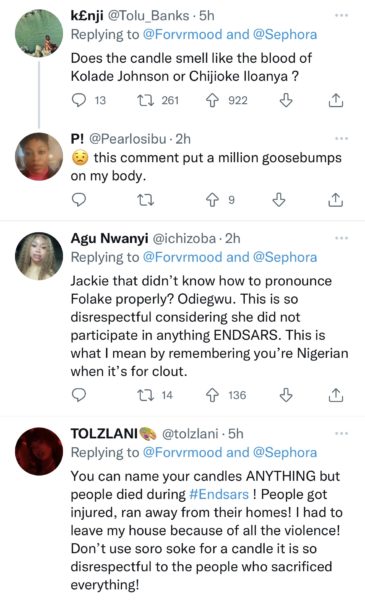Open @Sephora mention in k£nji's reply

click(285, 34)
